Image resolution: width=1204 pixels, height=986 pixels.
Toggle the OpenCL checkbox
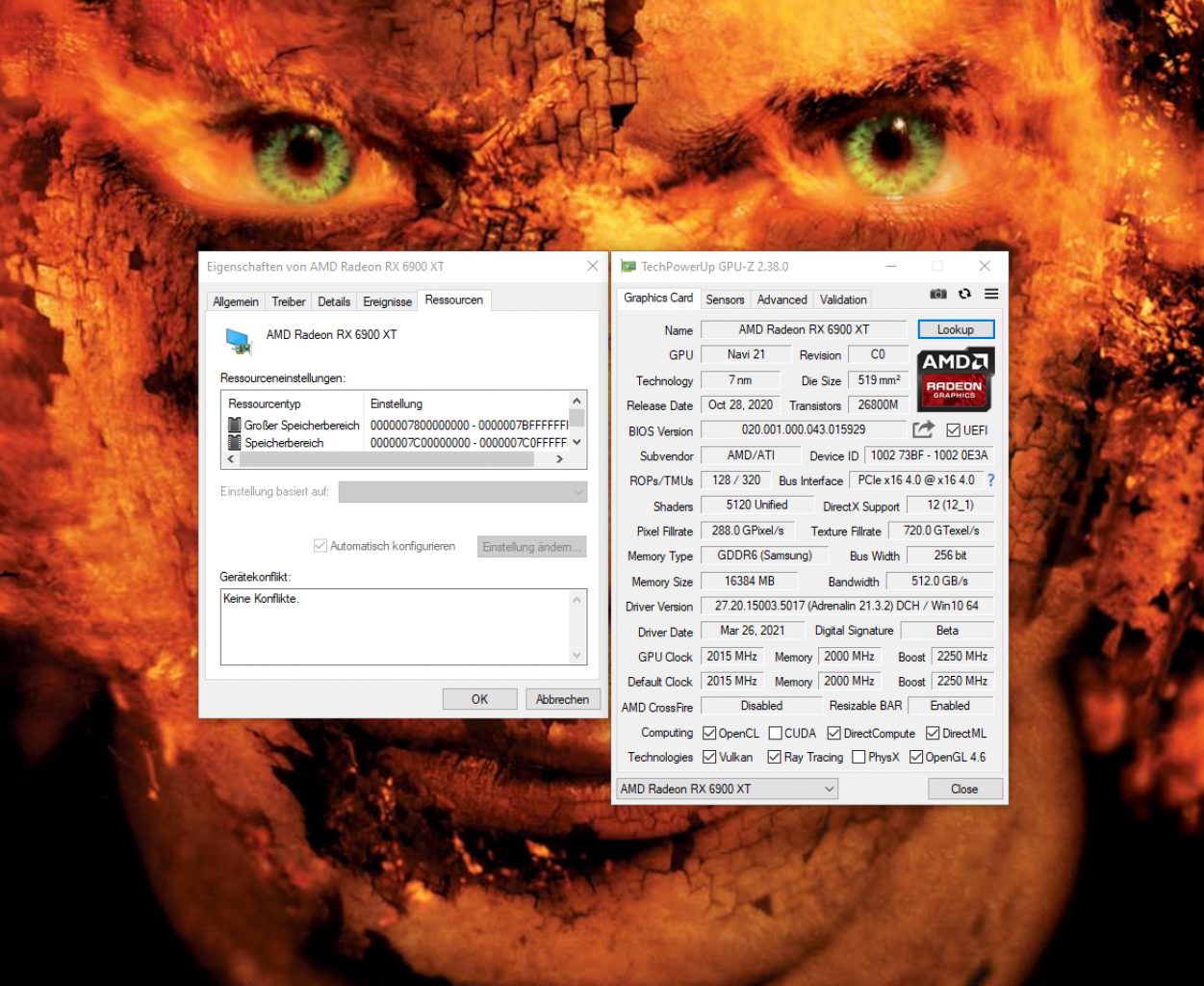coord(709,733)
